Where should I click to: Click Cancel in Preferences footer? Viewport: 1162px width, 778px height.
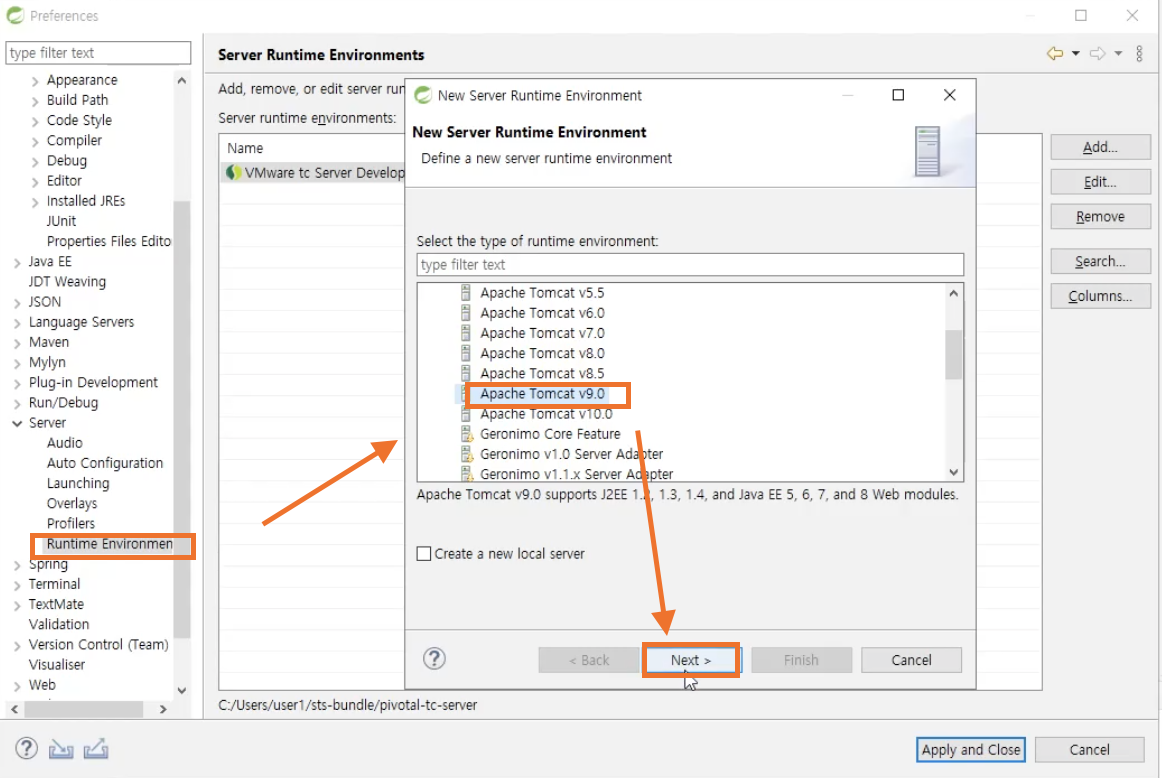[x=1089, y=749]
